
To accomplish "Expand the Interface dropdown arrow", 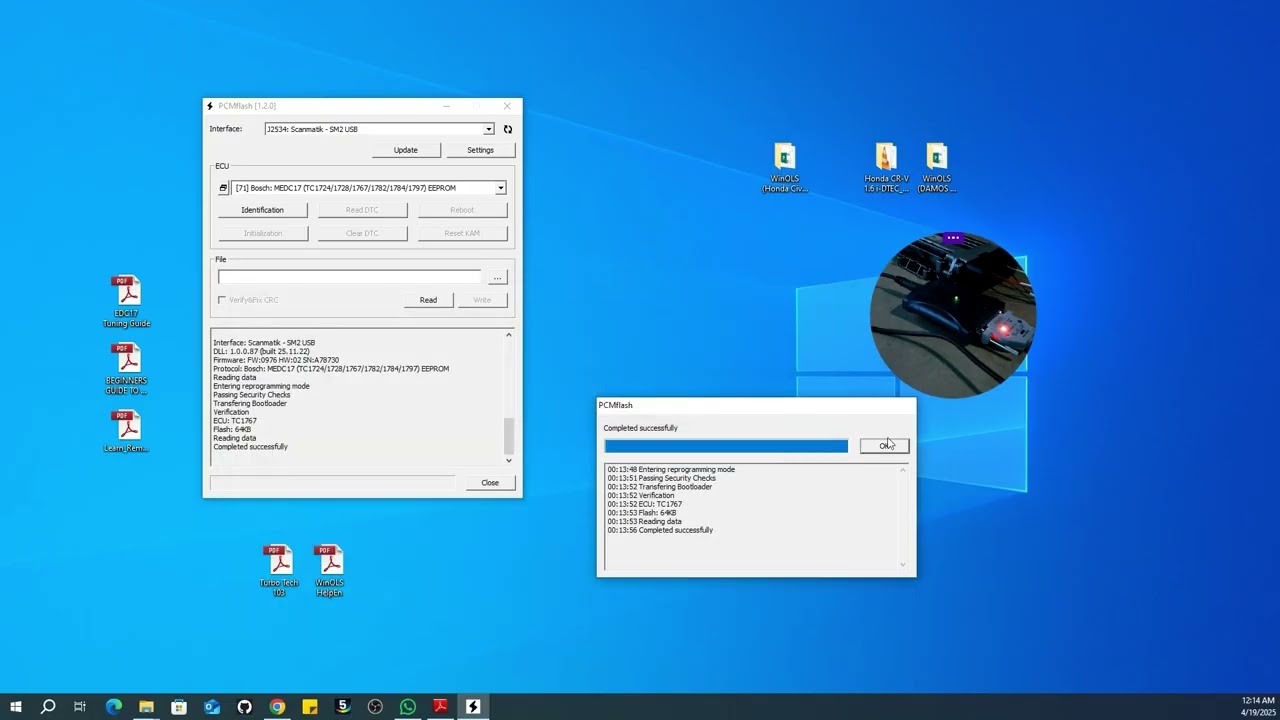I will (488, 129).
